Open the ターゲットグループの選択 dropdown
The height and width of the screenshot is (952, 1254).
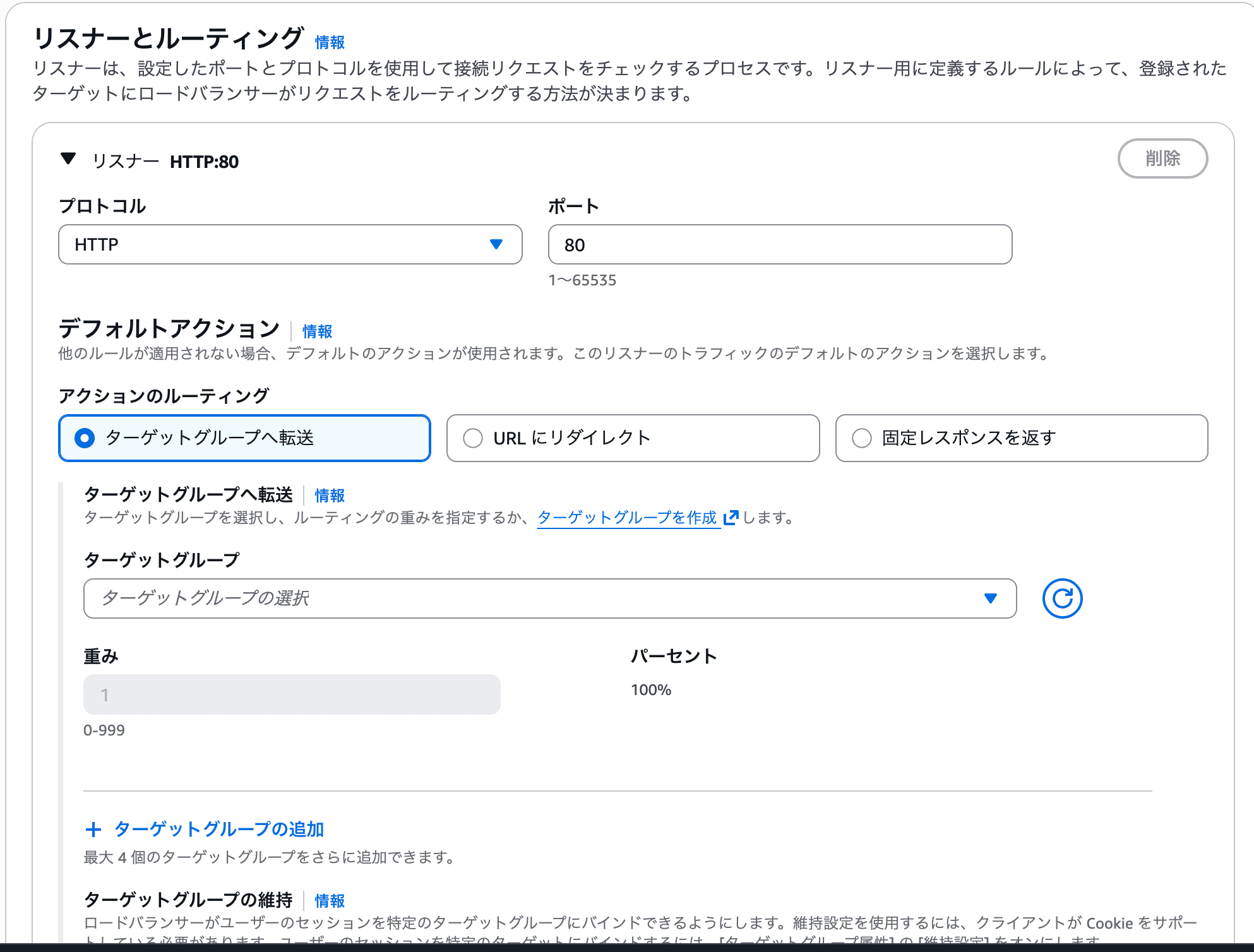[549, 598]
